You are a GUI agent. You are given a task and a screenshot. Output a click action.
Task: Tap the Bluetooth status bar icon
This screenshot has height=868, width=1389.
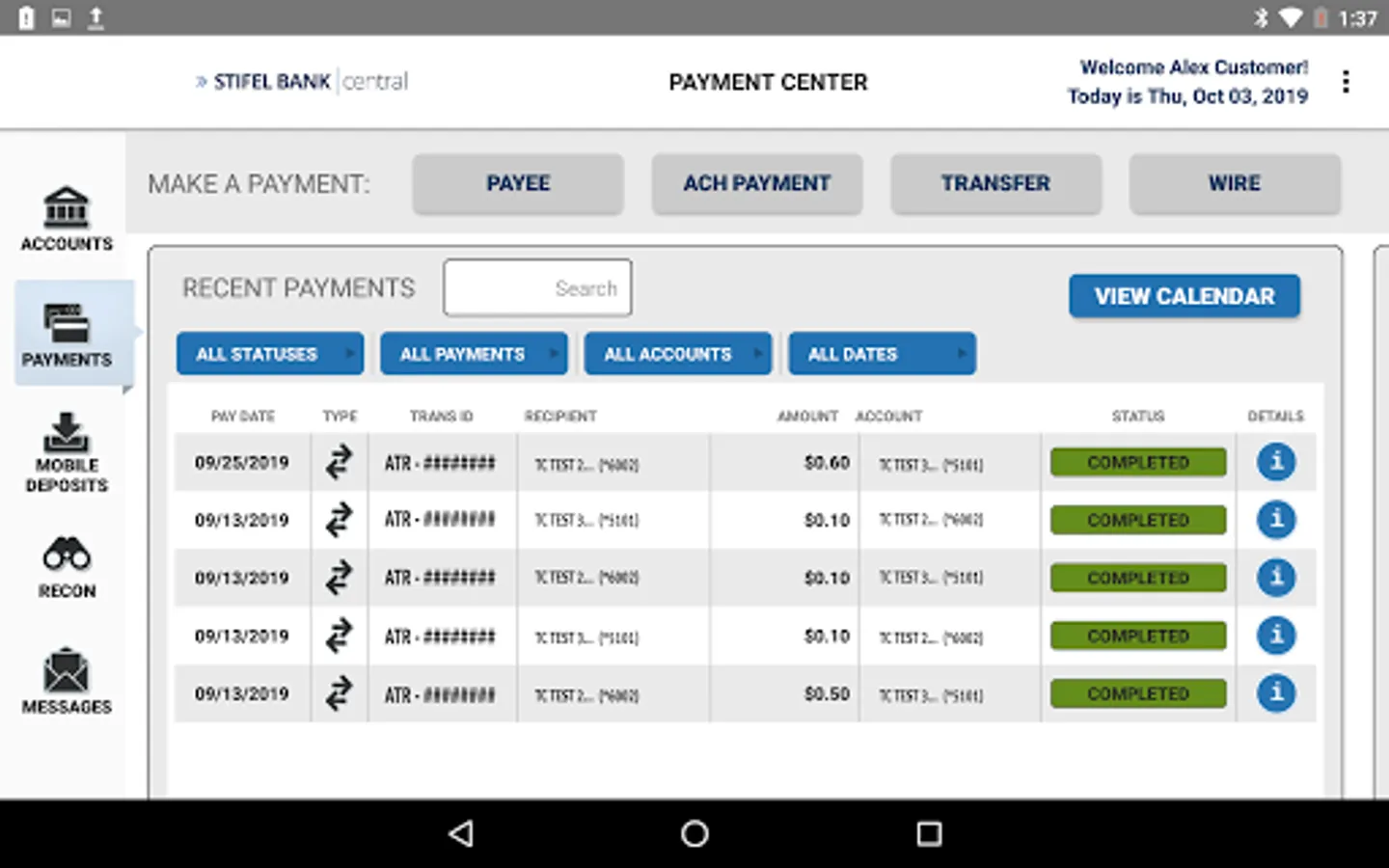[1261, 17]
